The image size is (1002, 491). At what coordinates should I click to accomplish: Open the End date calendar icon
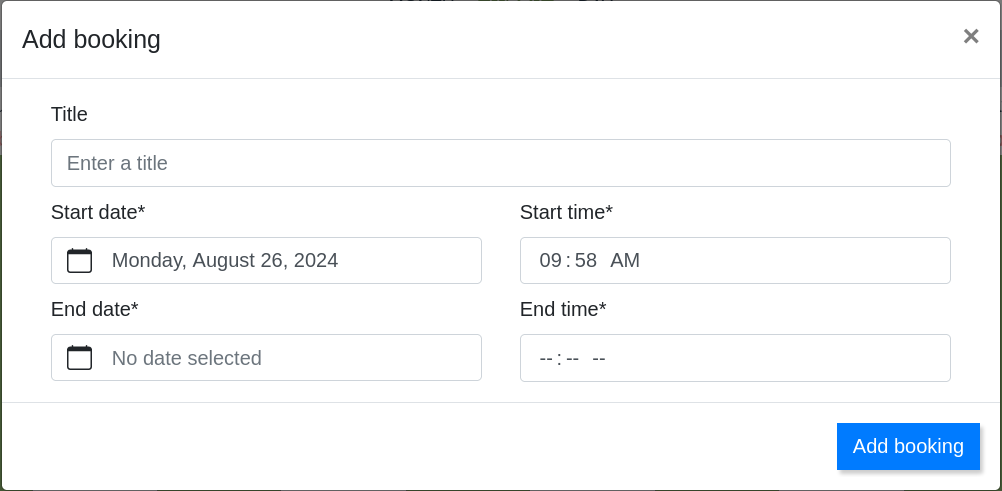tap(79, 358)
